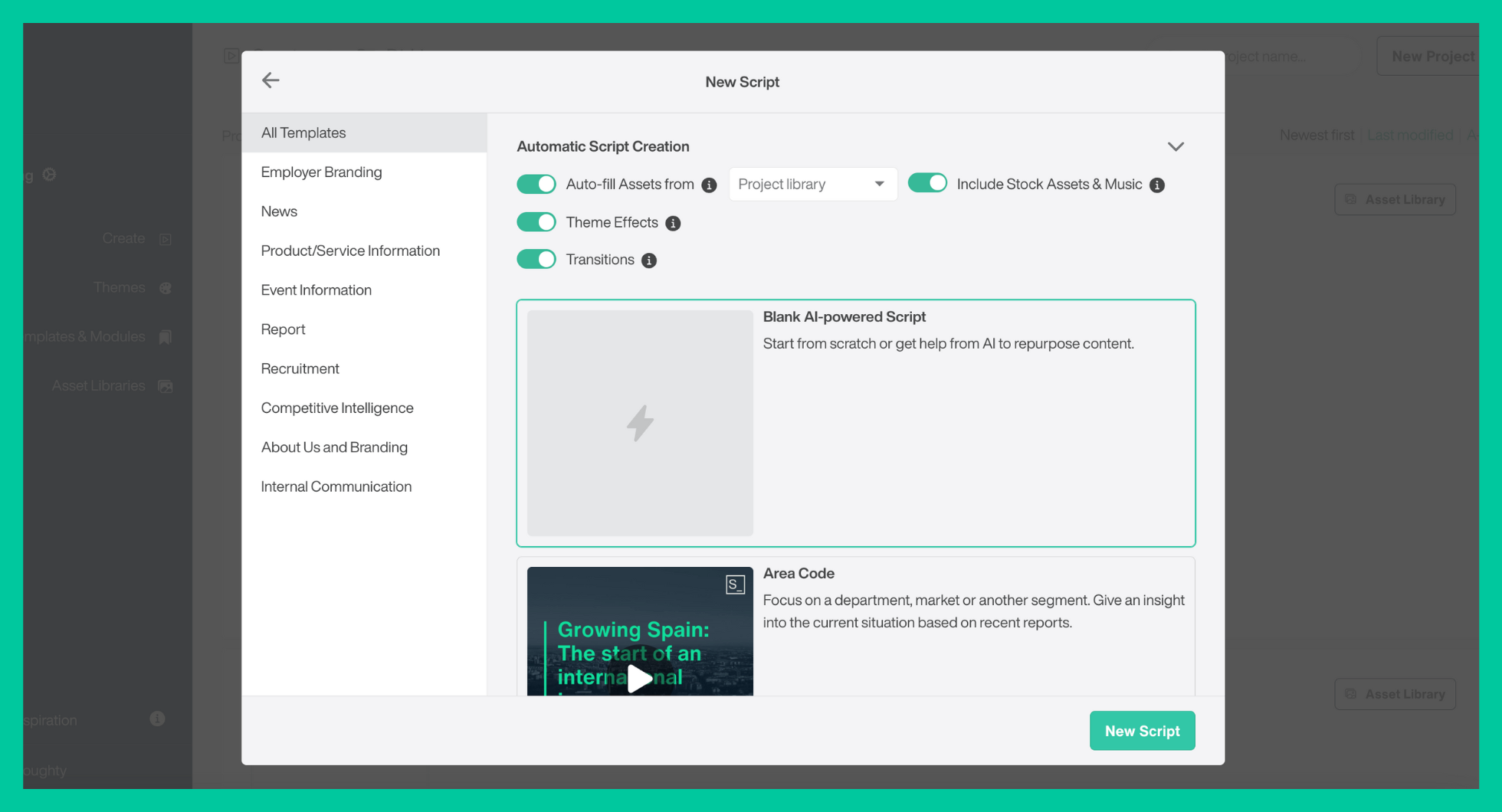Click the Transitions info icon
Image resolution: width=1502 pixels, height=812 pixels.
pos(649,260)
